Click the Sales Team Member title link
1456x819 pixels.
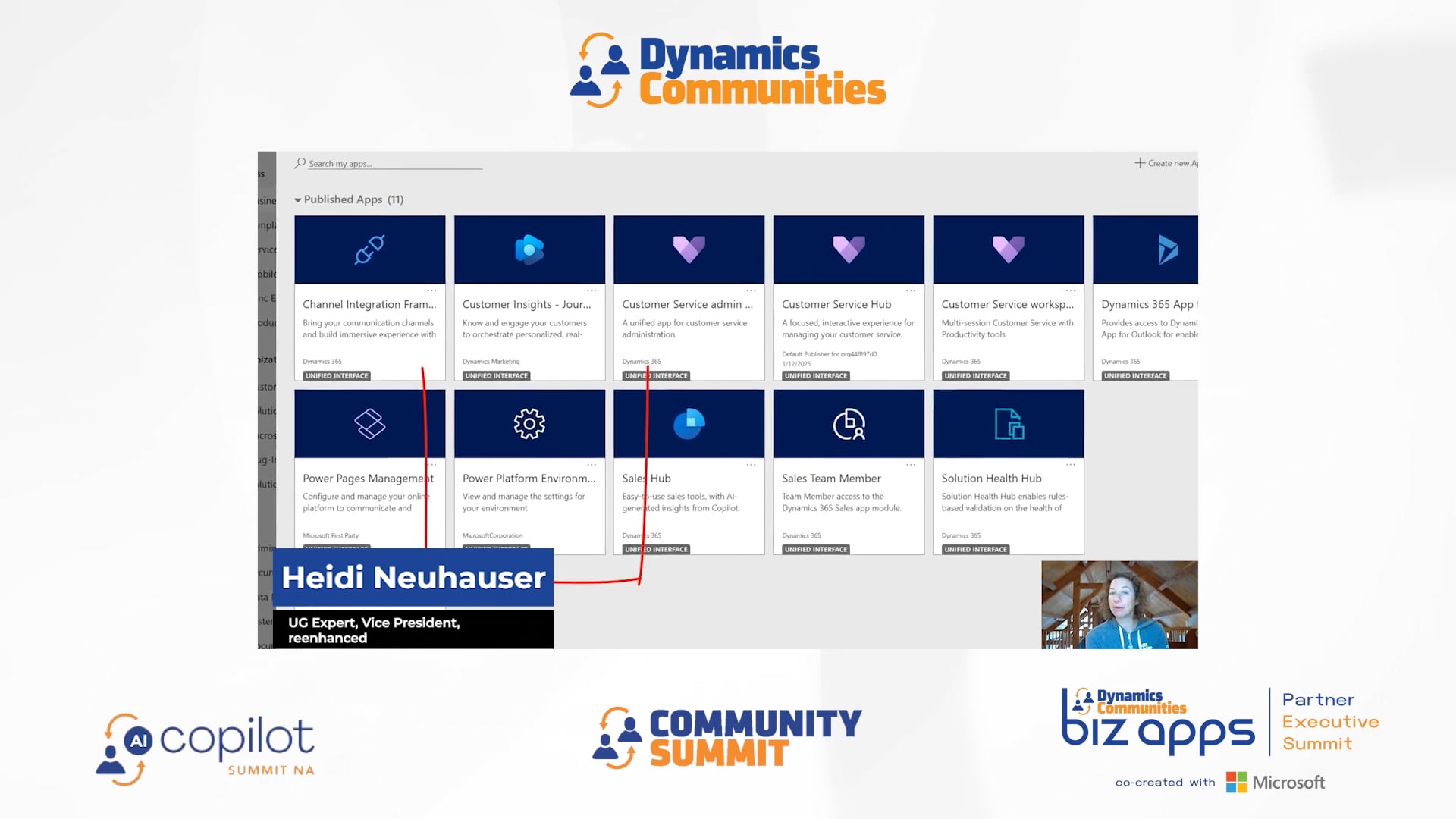[831, 479]
